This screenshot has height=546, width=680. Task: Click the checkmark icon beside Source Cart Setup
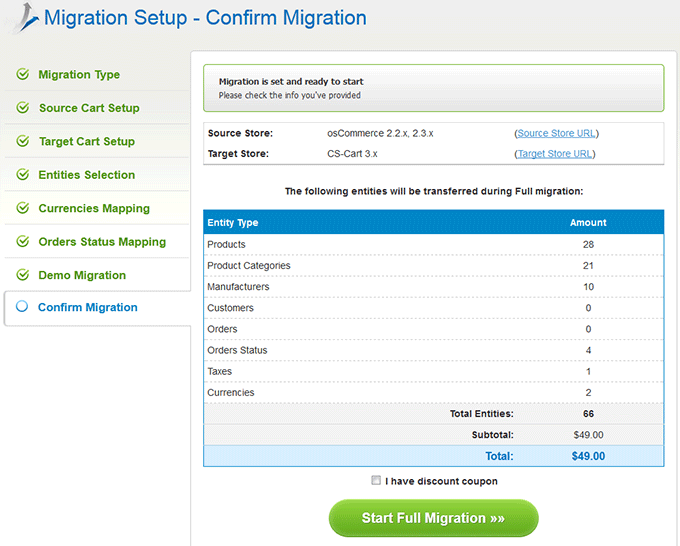pos(23,108)
